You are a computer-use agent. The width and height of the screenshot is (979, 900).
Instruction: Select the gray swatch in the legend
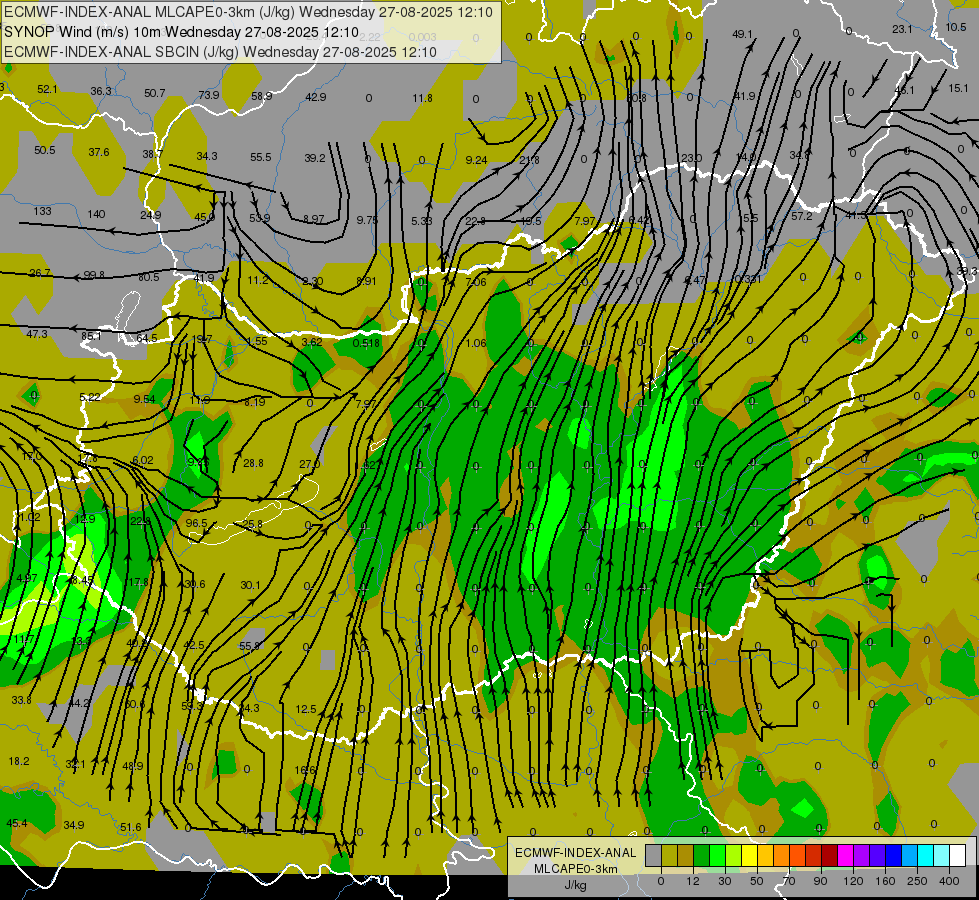point(654,855)
